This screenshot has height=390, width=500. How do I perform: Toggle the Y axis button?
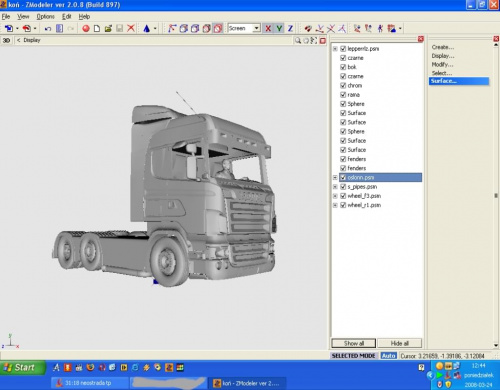point(279,29)
